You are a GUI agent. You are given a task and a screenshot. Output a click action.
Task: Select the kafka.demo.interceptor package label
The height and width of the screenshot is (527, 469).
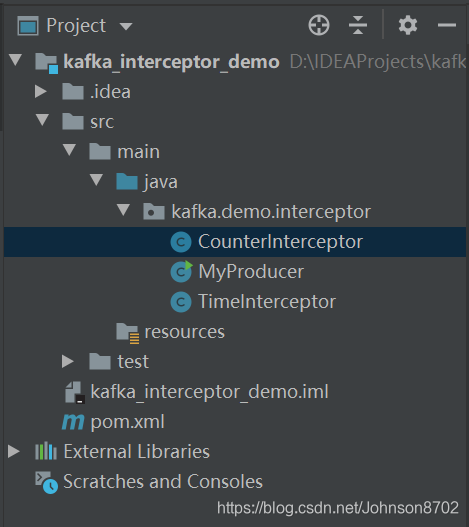click(271, 212)
